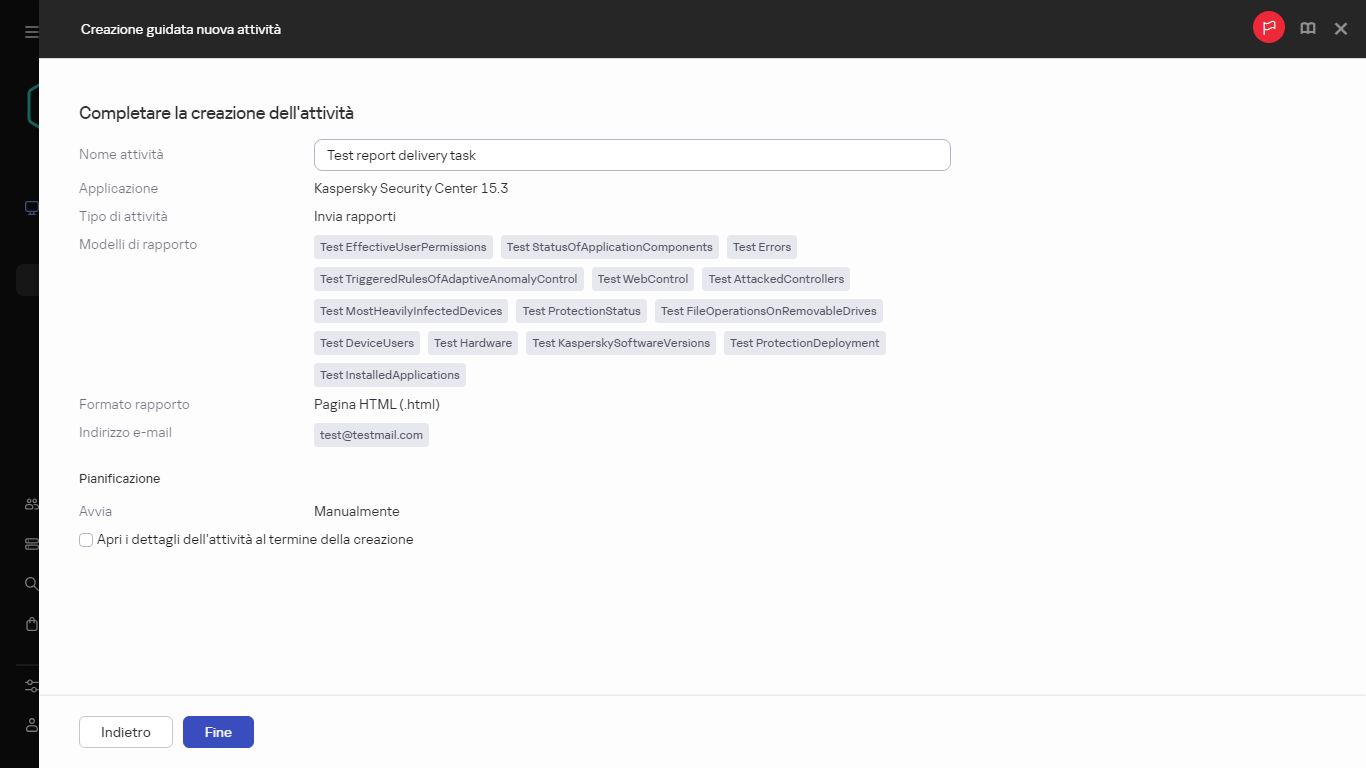Click the Nome attività text field
The height and width of the screenshot is (768, 1366).
point(632,155)
